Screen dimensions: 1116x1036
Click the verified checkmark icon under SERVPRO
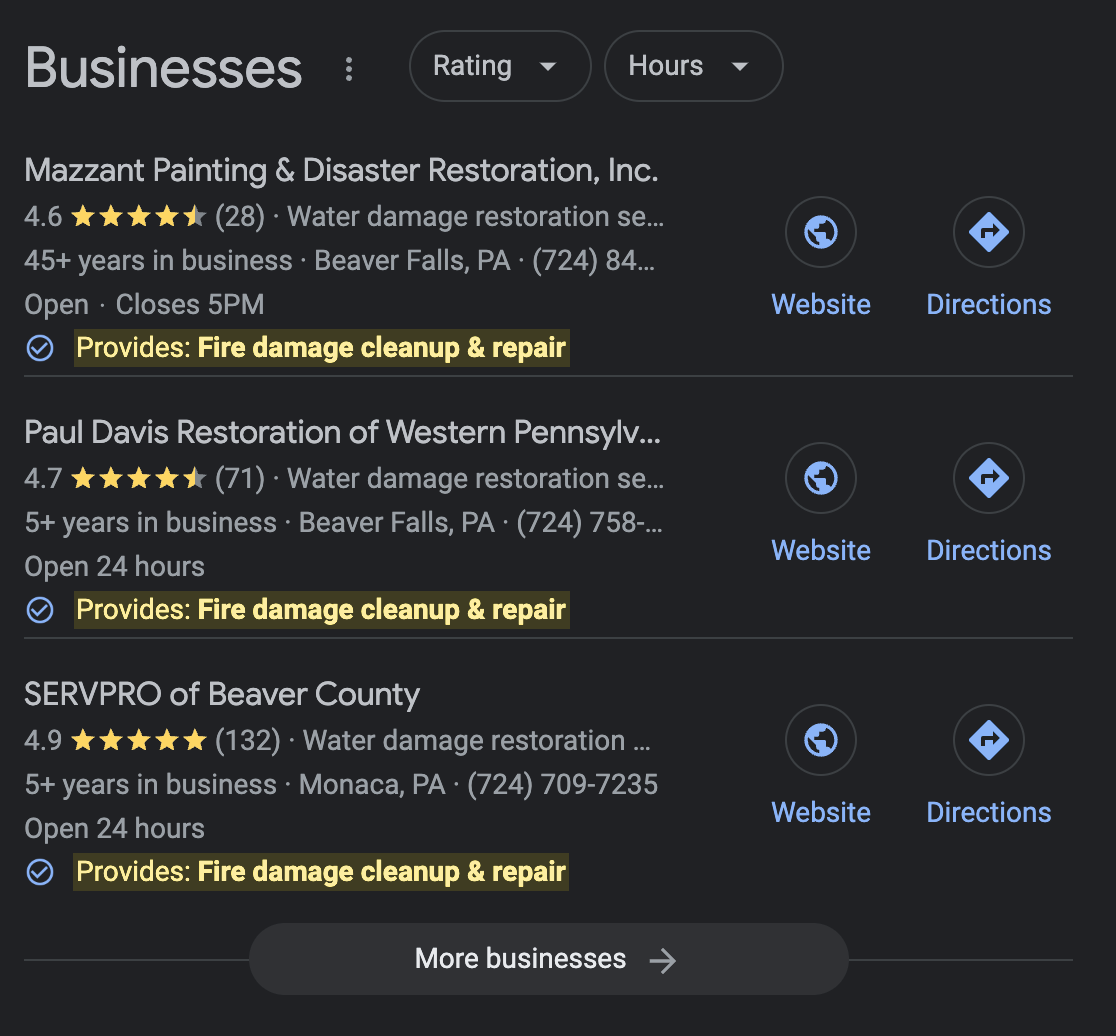(x=40, y=872)
